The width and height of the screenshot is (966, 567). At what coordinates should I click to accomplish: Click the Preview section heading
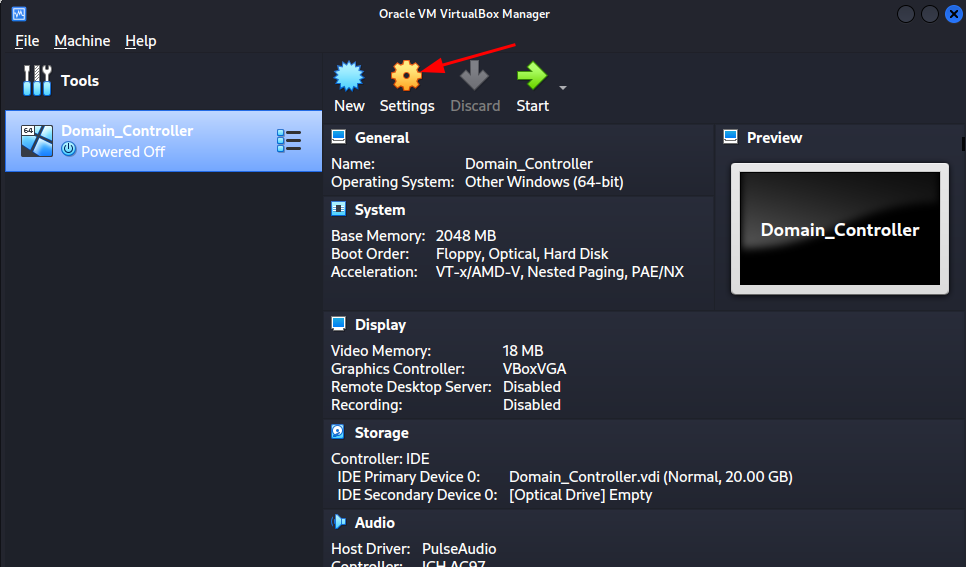(774, 137)
